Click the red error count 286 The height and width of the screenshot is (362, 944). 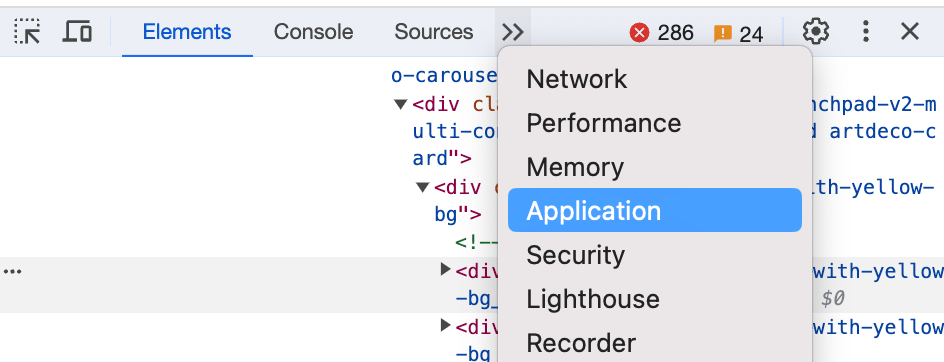point(662,33)
